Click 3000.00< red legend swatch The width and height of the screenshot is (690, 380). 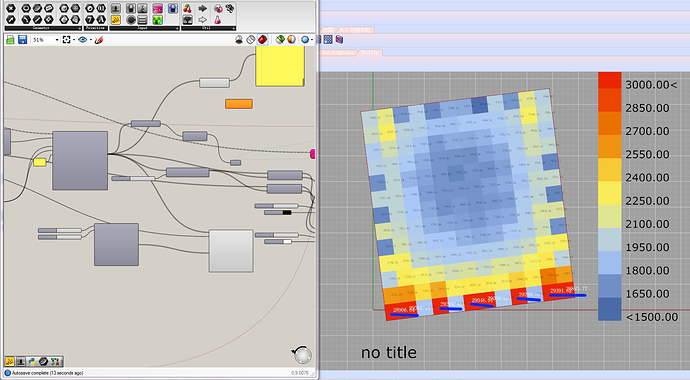click(x=609, y=80)
